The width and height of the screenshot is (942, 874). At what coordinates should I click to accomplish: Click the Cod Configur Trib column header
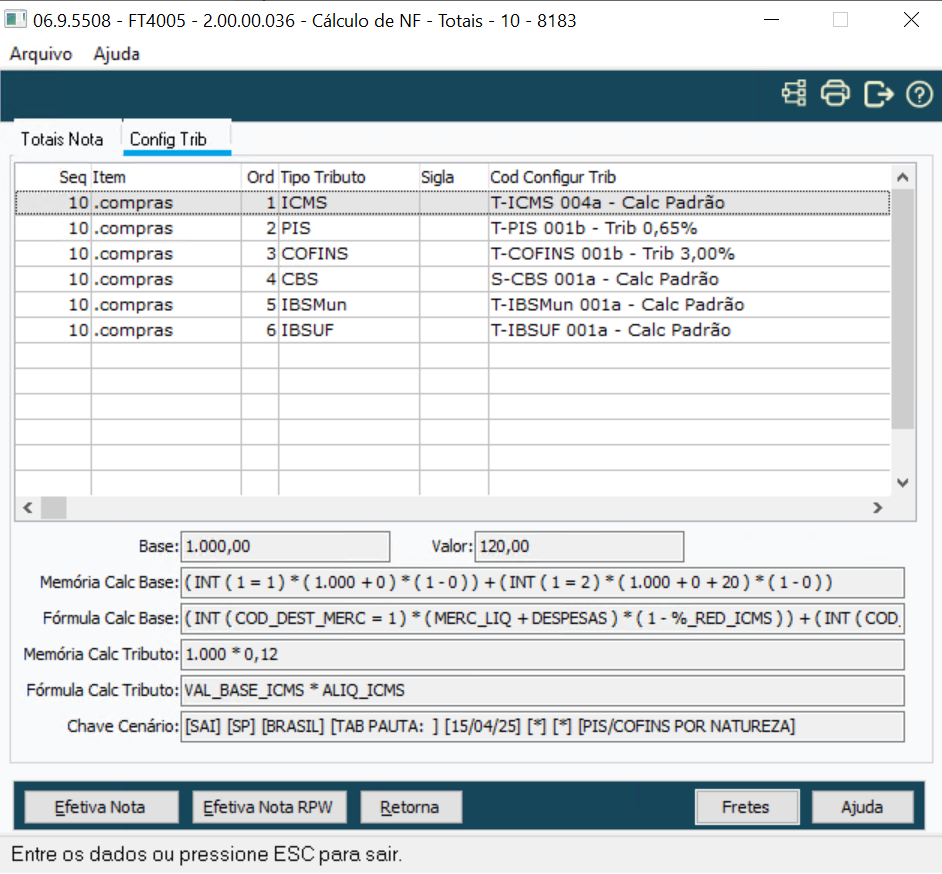[689, 177]
